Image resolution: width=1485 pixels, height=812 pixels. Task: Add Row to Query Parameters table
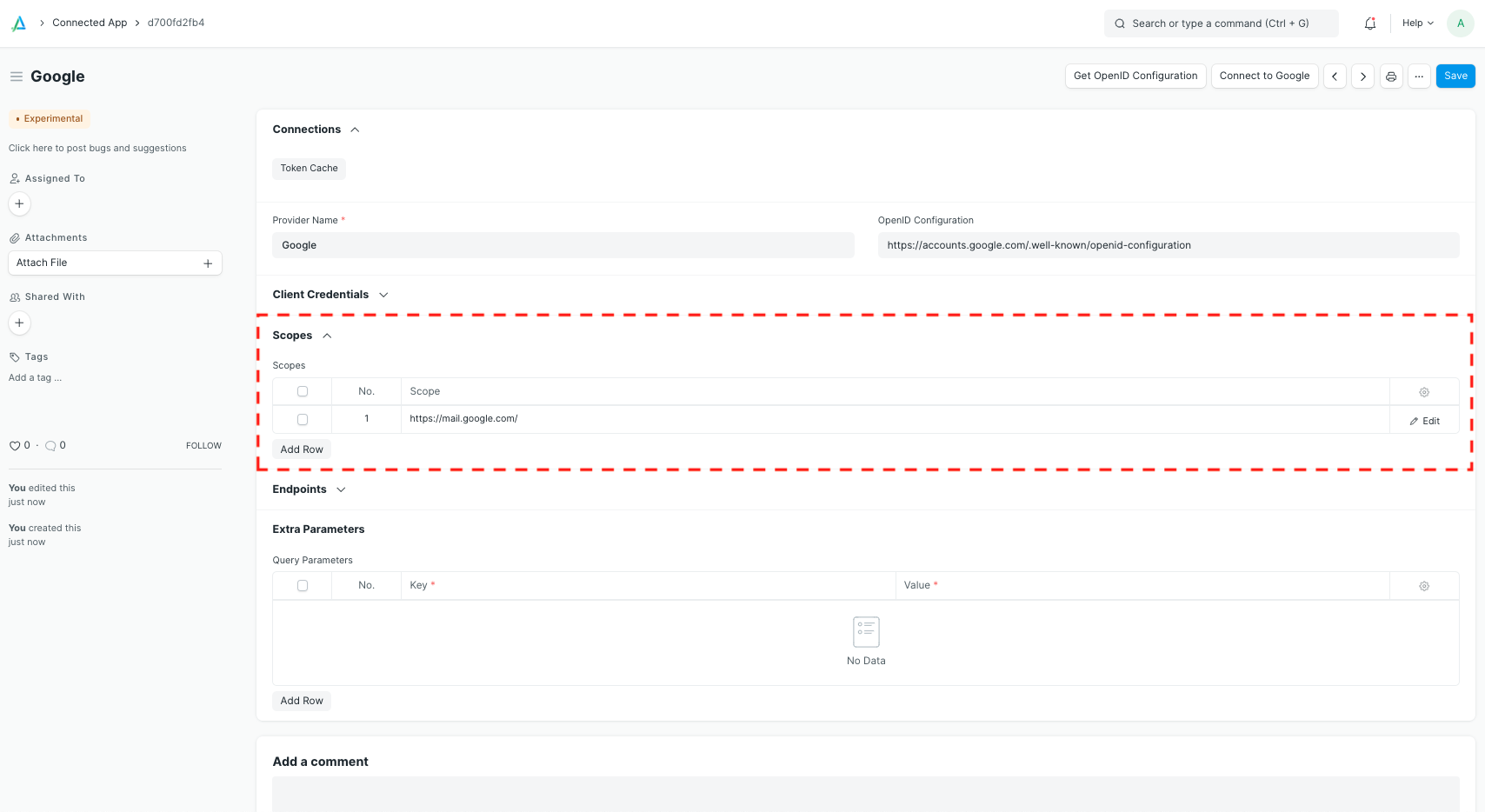coord(302,701)
